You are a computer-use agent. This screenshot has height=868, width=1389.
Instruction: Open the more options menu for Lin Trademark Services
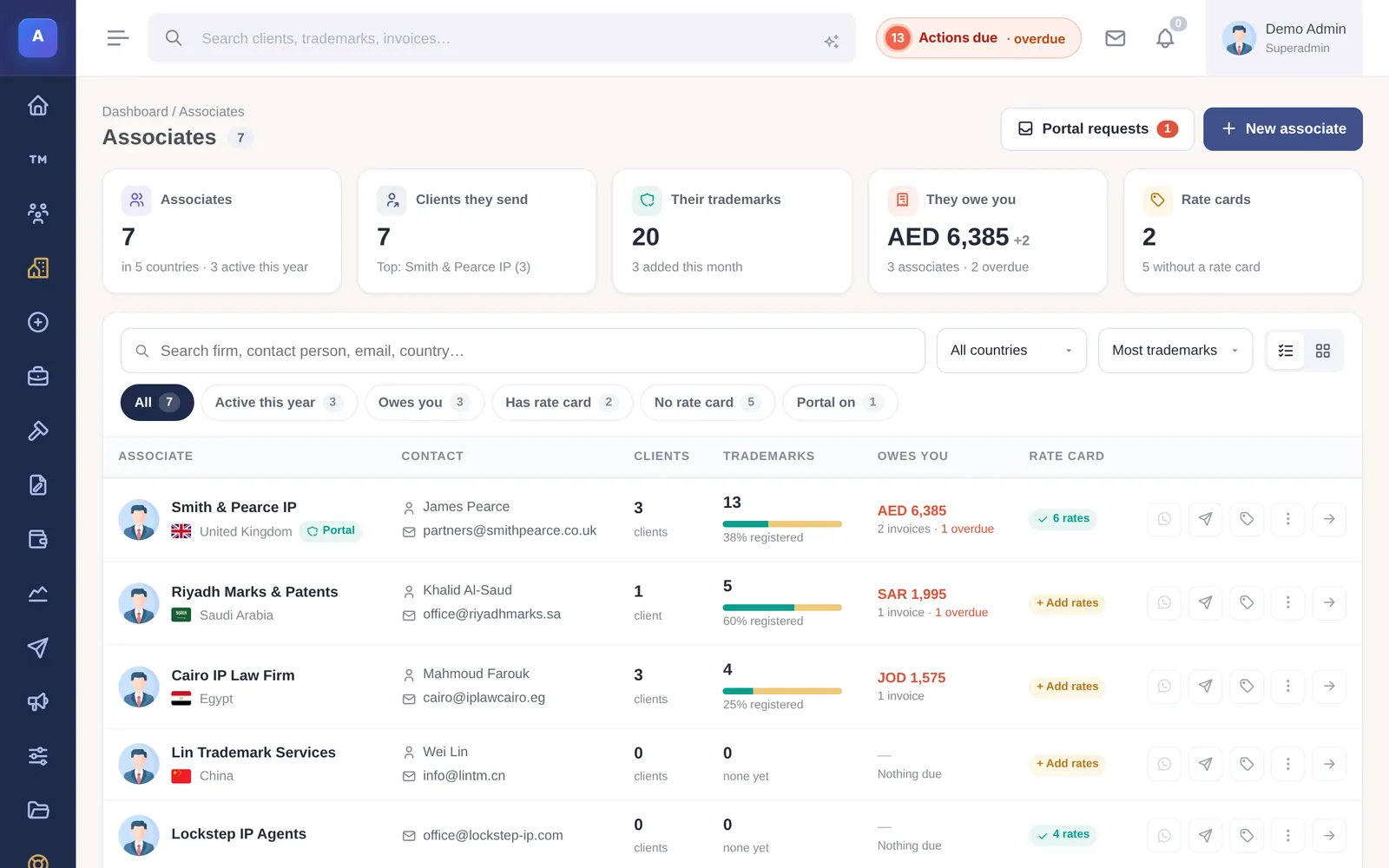point(1288,764)
